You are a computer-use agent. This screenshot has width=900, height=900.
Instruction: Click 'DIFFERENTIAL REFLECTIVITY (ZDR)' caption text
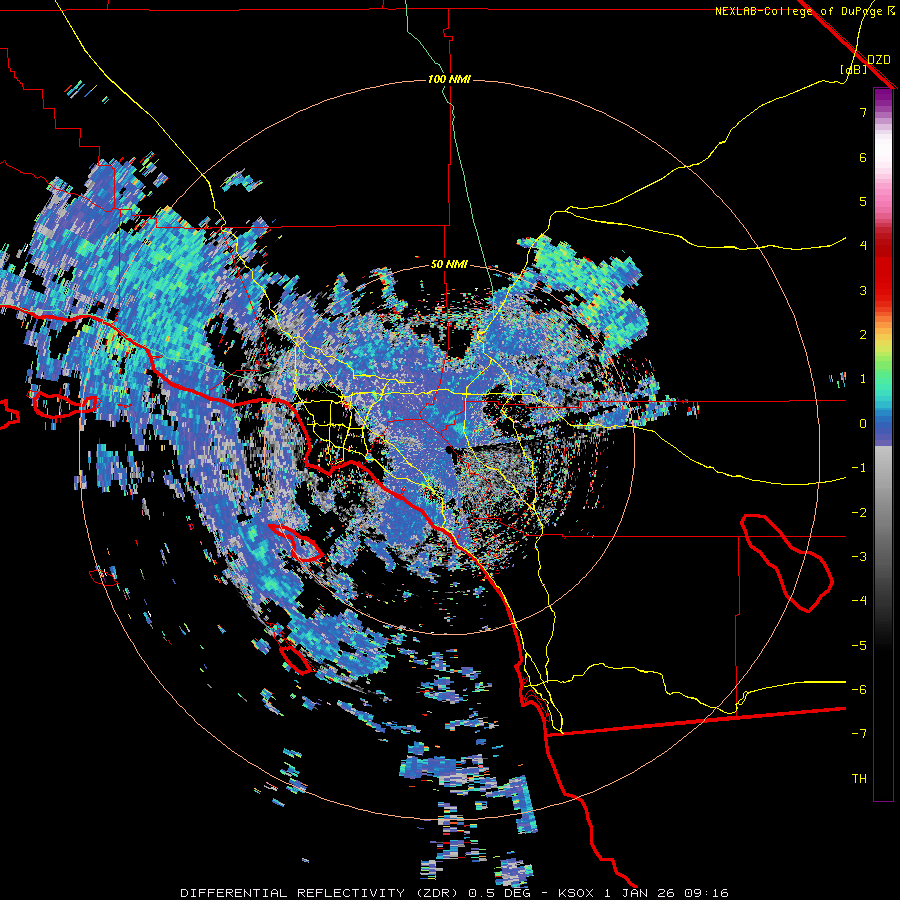point(321,893)
